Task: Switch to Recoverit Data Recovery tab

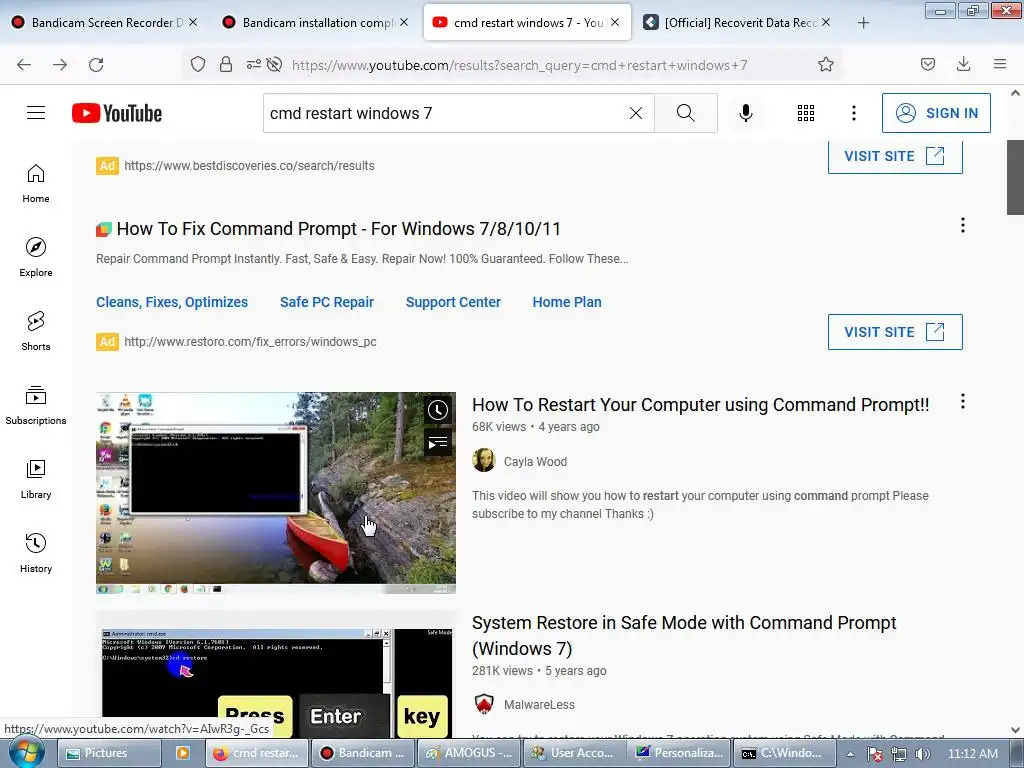Action: [737, 22]
